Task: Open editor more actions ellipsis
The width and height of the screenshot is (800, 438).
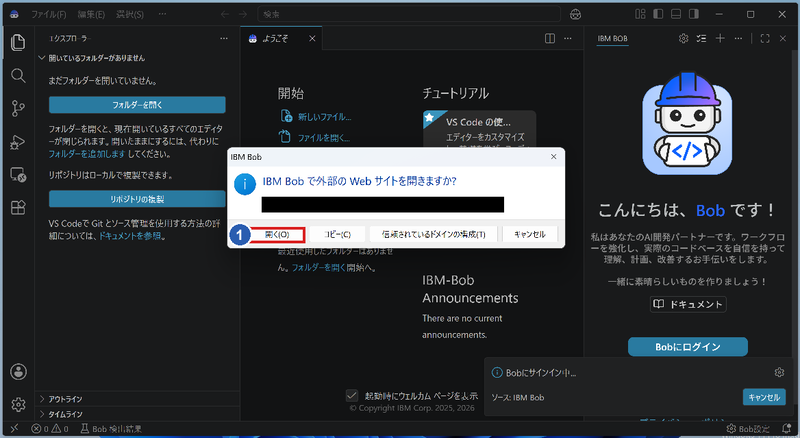Action: pos(568,38)
